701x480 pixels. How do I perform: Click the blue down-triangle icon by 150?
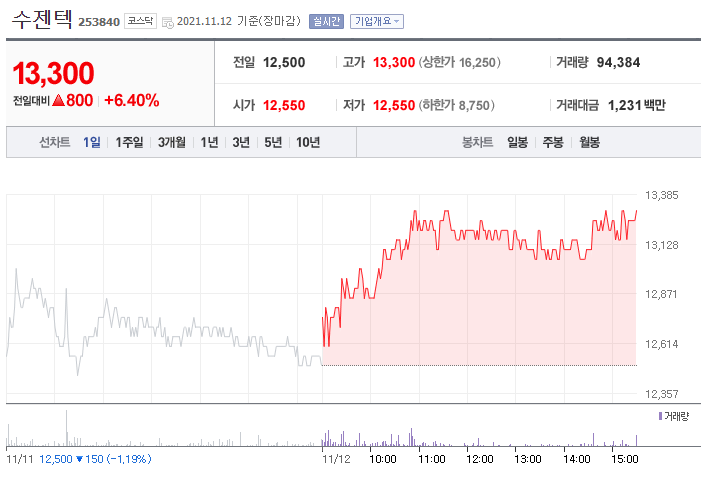coord(79,459)
